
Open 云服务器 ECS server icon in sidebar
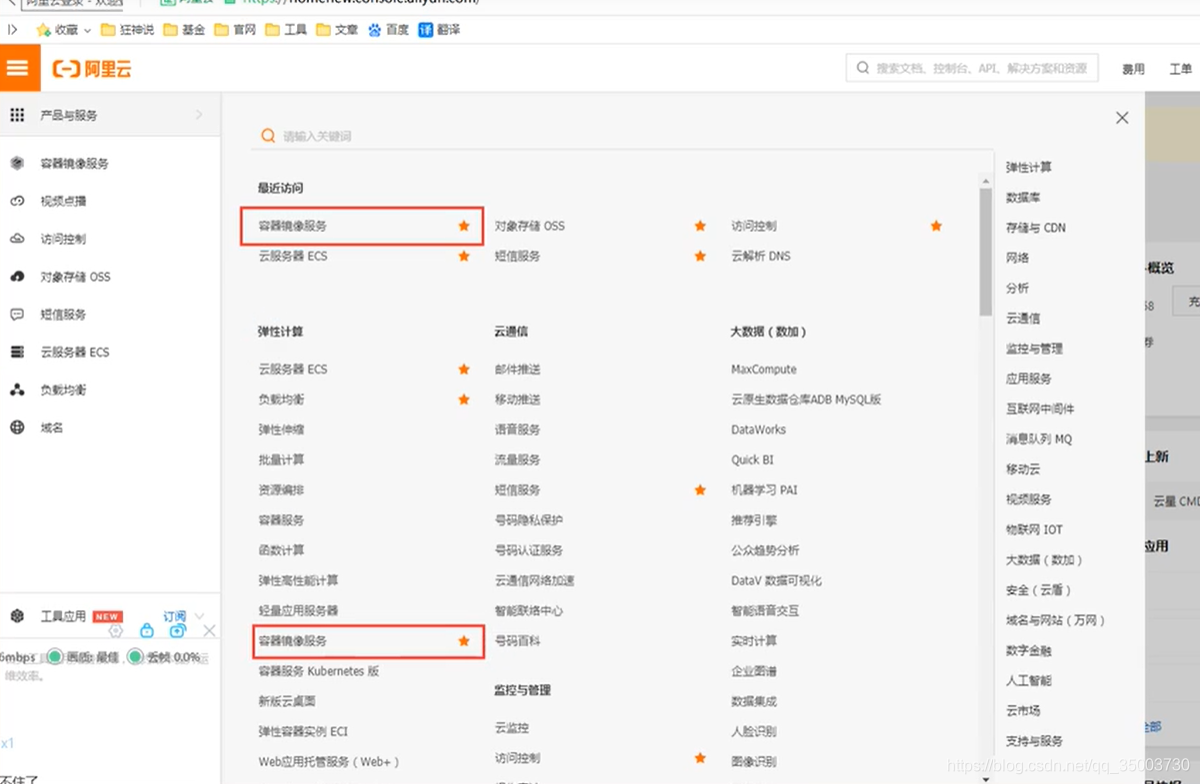(17, 352)
